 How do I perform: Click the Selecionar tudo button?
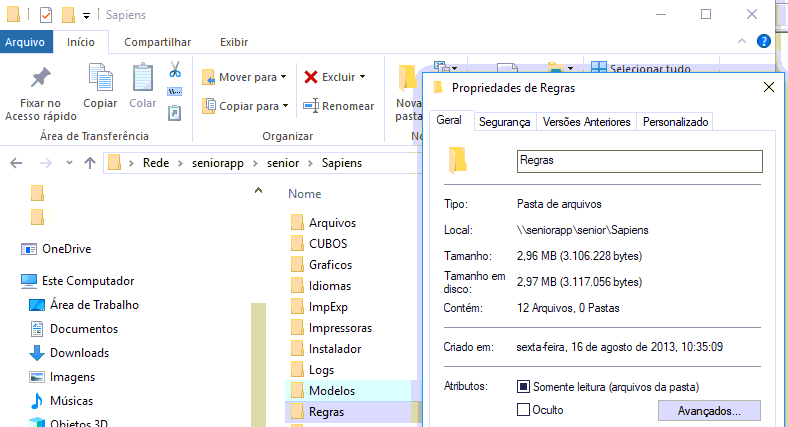653,69
